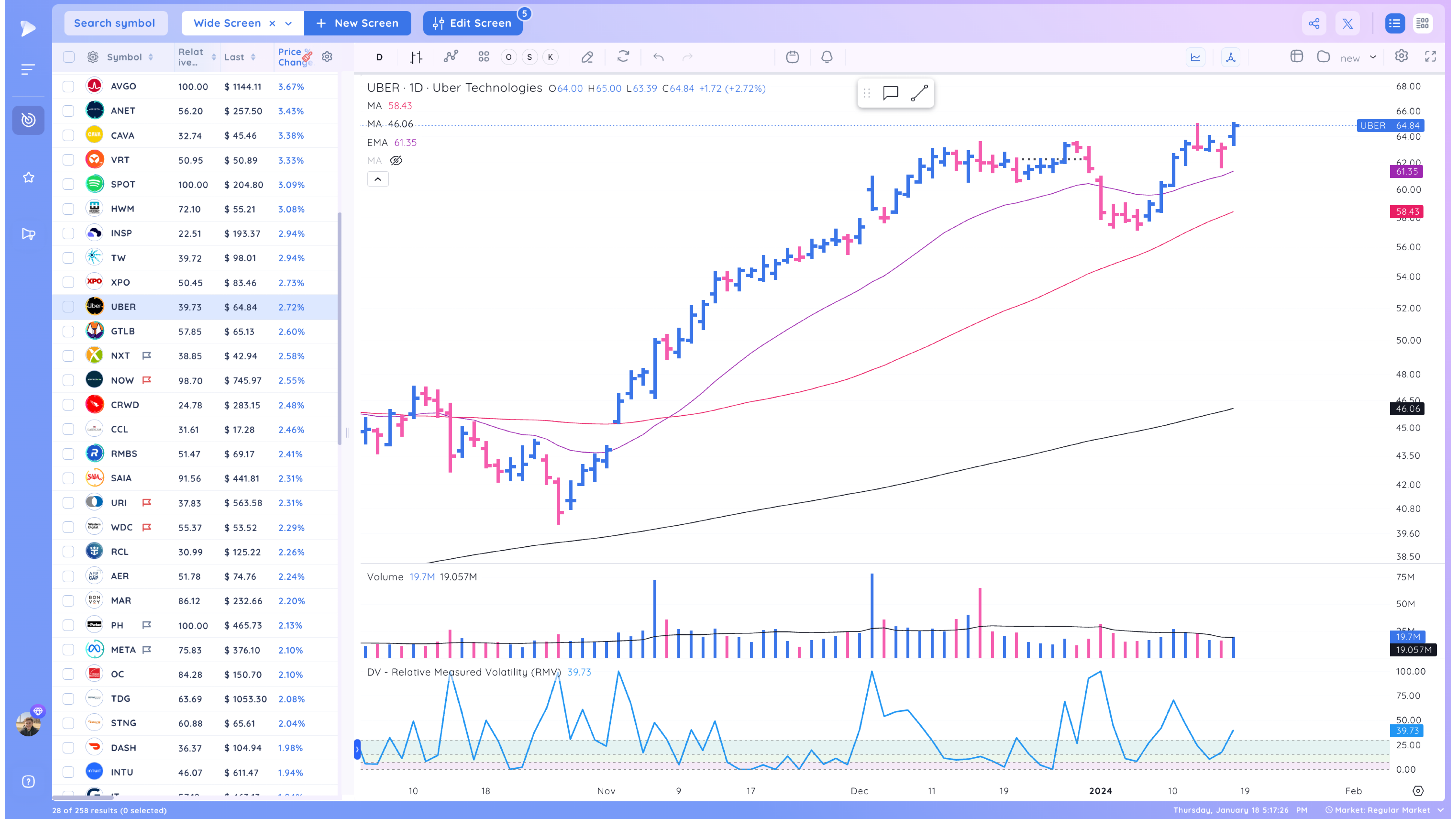Viewport: 1456px width, 819px height.
Task: Expand the Market: Regular Market status dropdown
Action: click(x=1440, y=810)
